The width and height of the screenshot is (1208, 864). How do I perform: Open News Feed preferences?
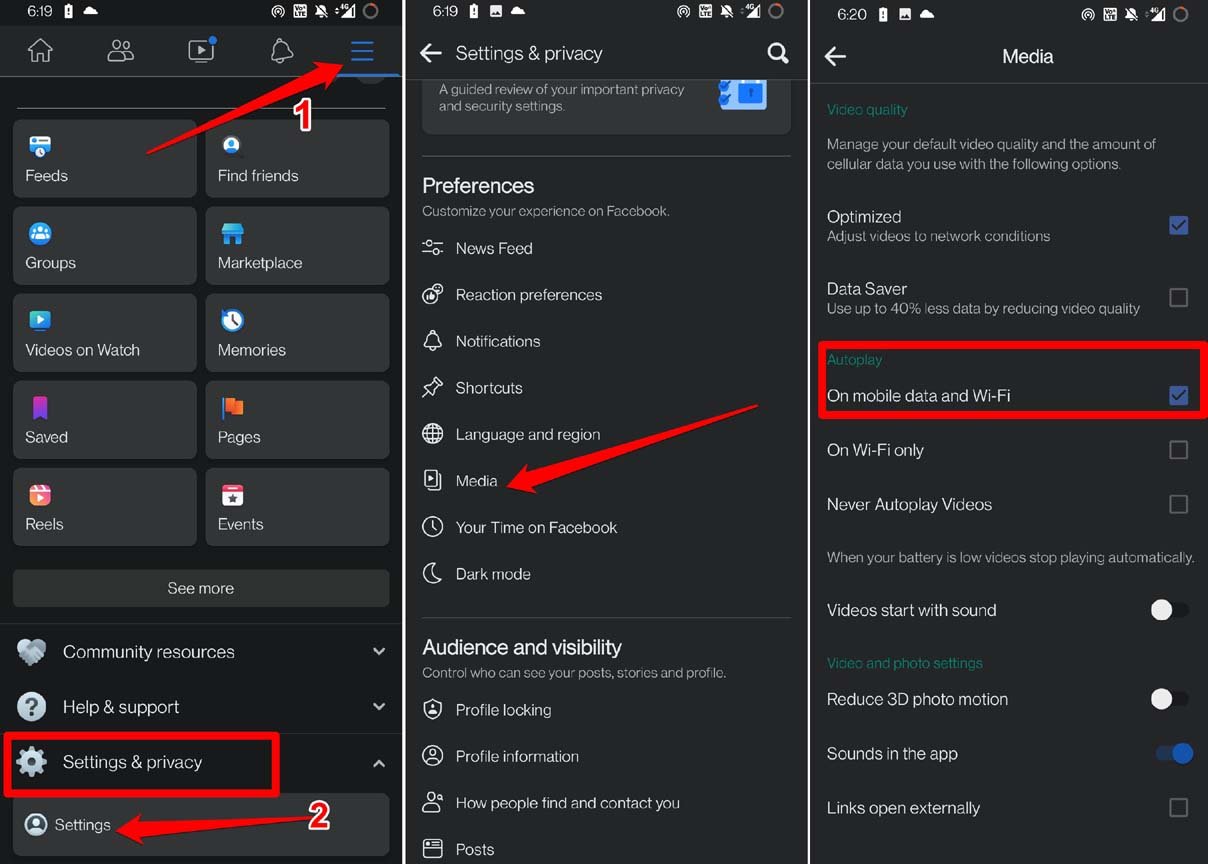[x=606, y=248]
